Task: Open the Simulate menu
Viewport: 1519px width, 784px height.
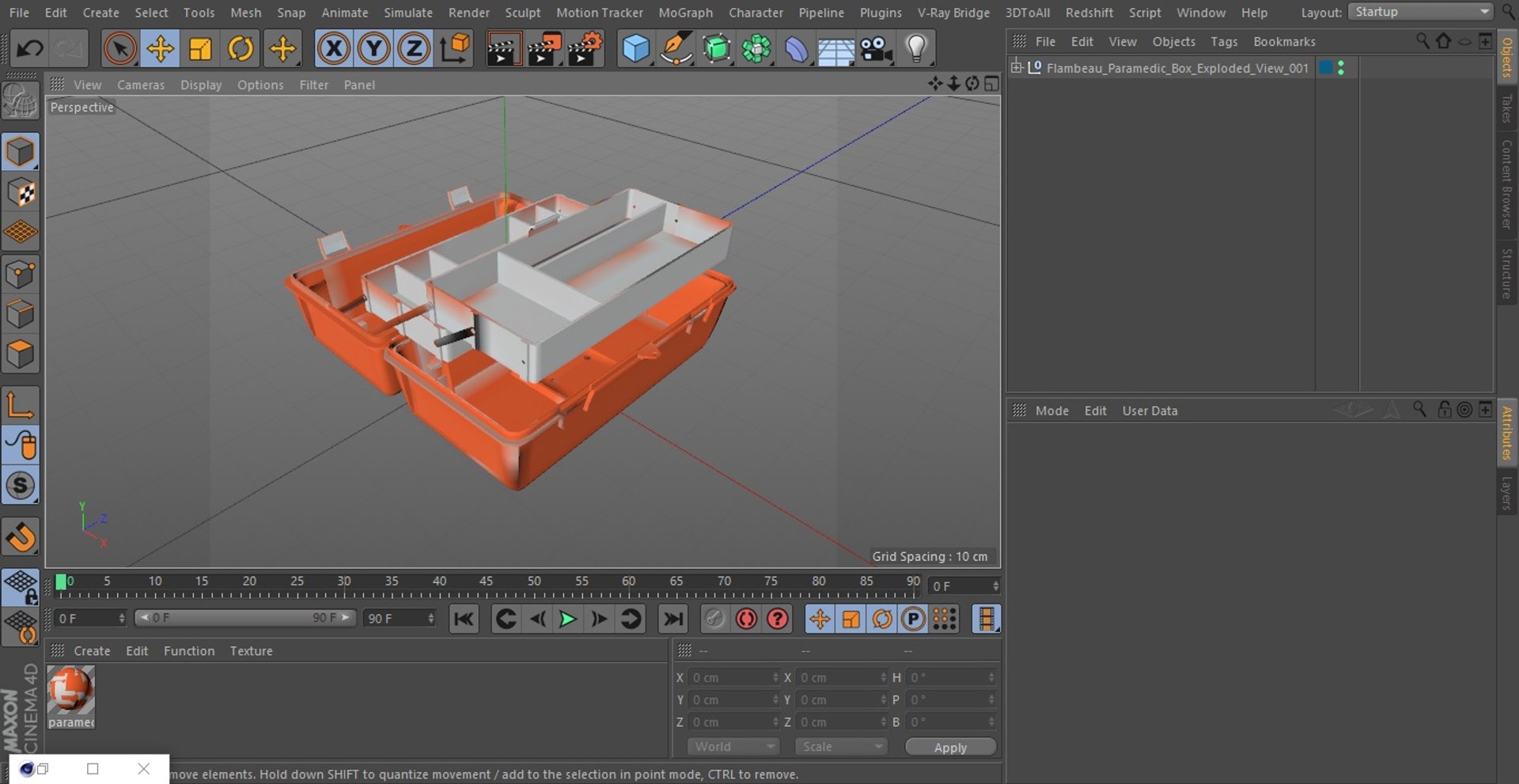Action: (x=408, y=13)
